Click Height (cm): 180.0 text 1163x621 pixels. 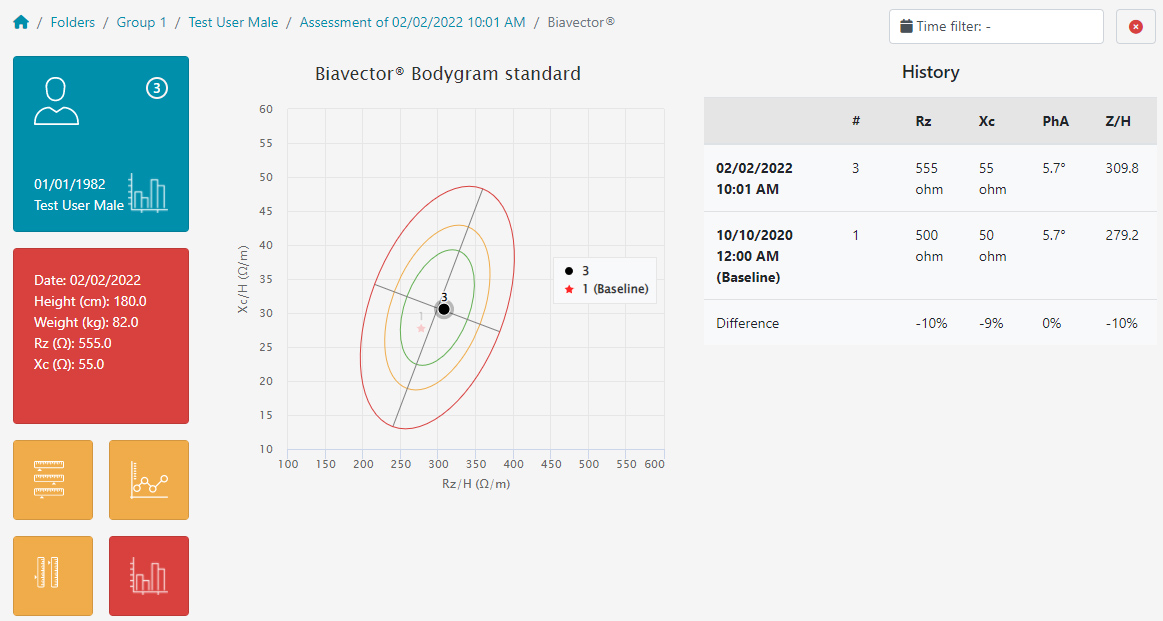[x=90, y=301]
